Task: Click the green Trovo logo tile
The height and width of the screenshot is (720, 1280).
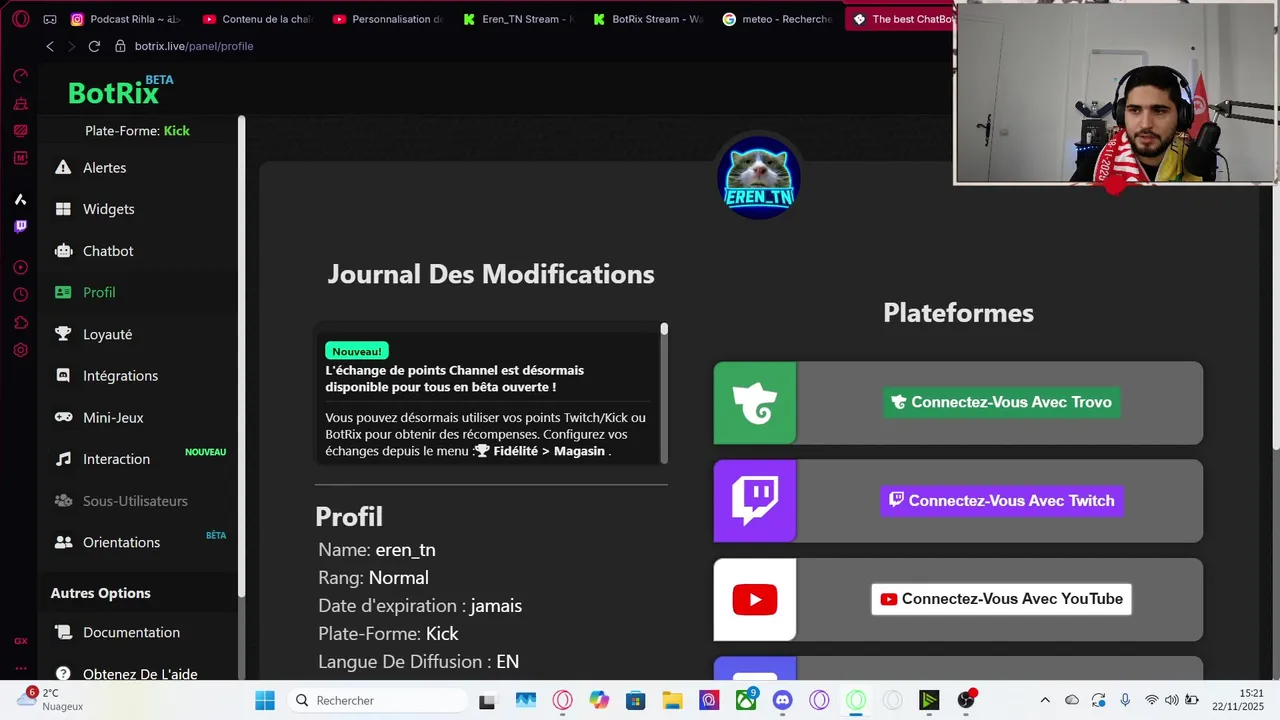Action: [x=755, y=402]
